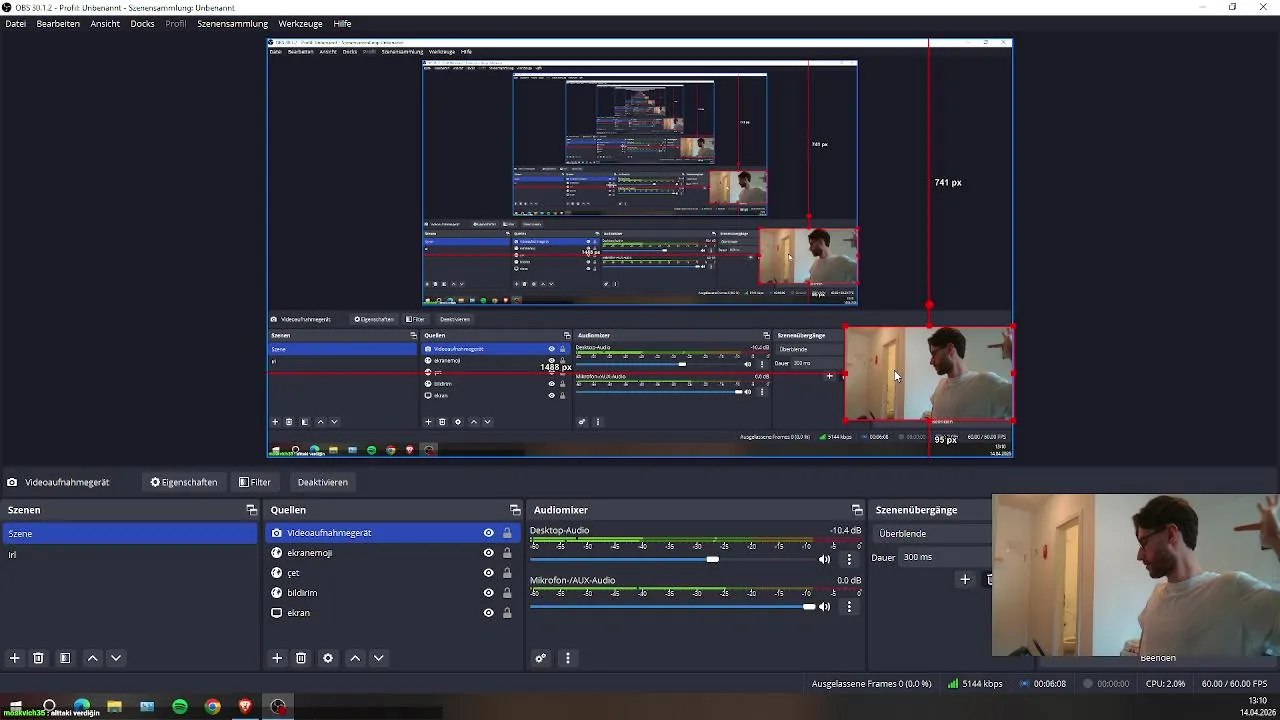Open Brave browser from the taskbar
1280x720 pixels.
coord(245,707)
